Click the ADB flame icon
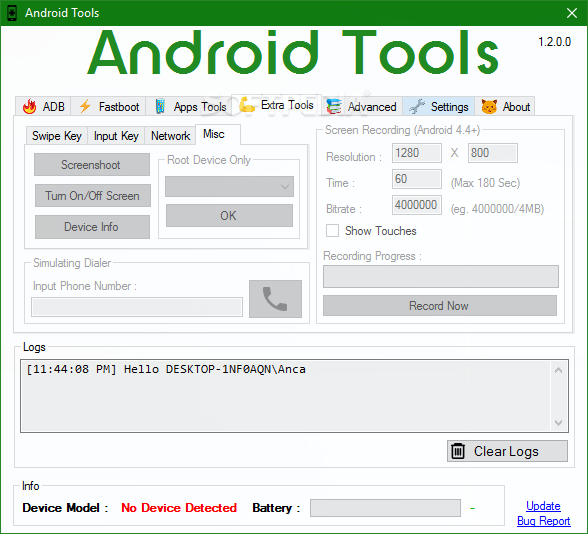Image resolution: width=588 pixels, height=534 pixels. [x=29, y=106]
